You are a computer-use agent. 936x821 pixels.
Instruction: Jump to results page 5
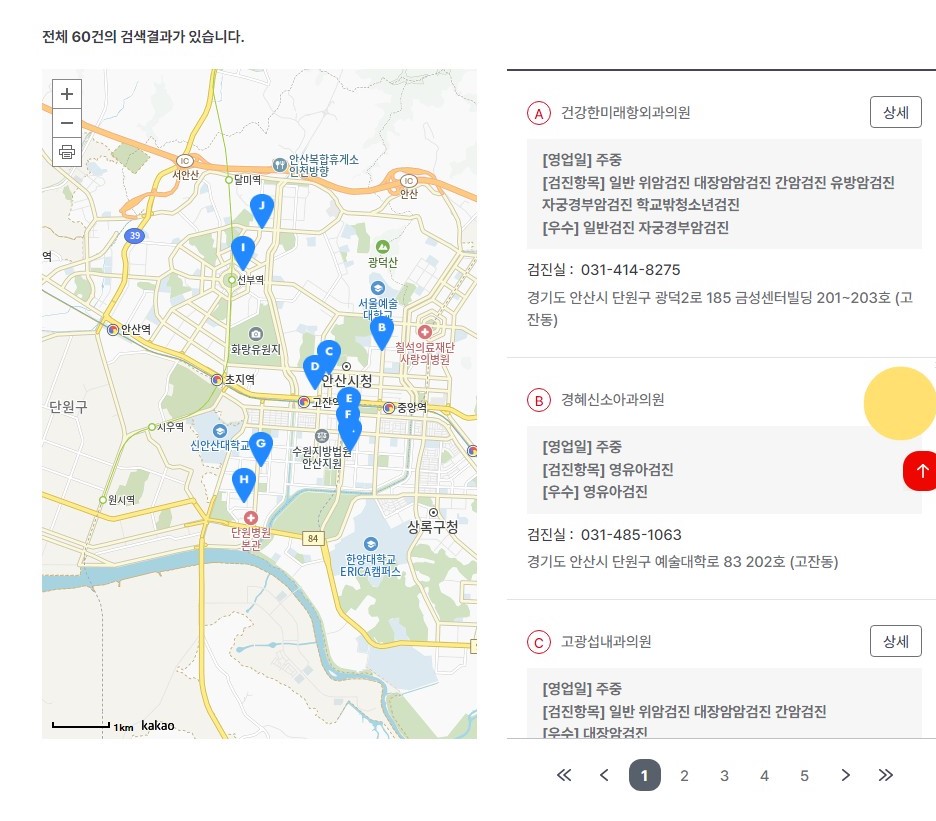[804, 775]
